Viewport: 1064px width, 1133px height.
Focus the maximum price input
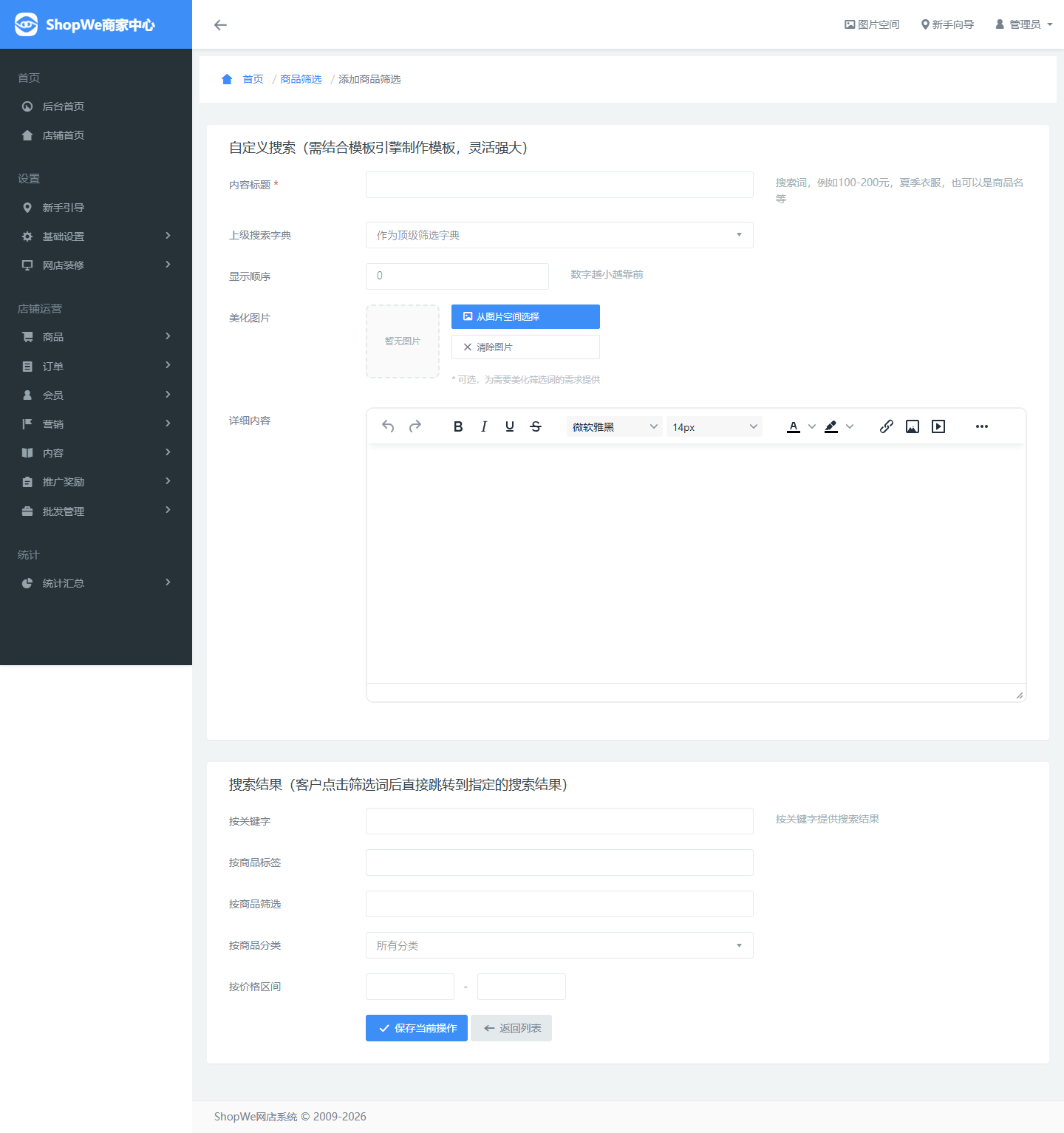[522, 987]
